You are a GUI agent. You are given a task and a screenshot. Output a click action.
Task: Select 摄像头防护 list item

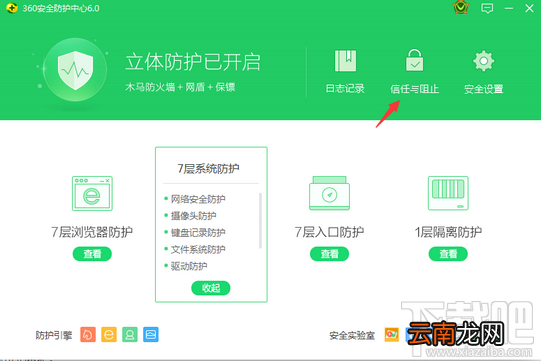click(194, 216)
